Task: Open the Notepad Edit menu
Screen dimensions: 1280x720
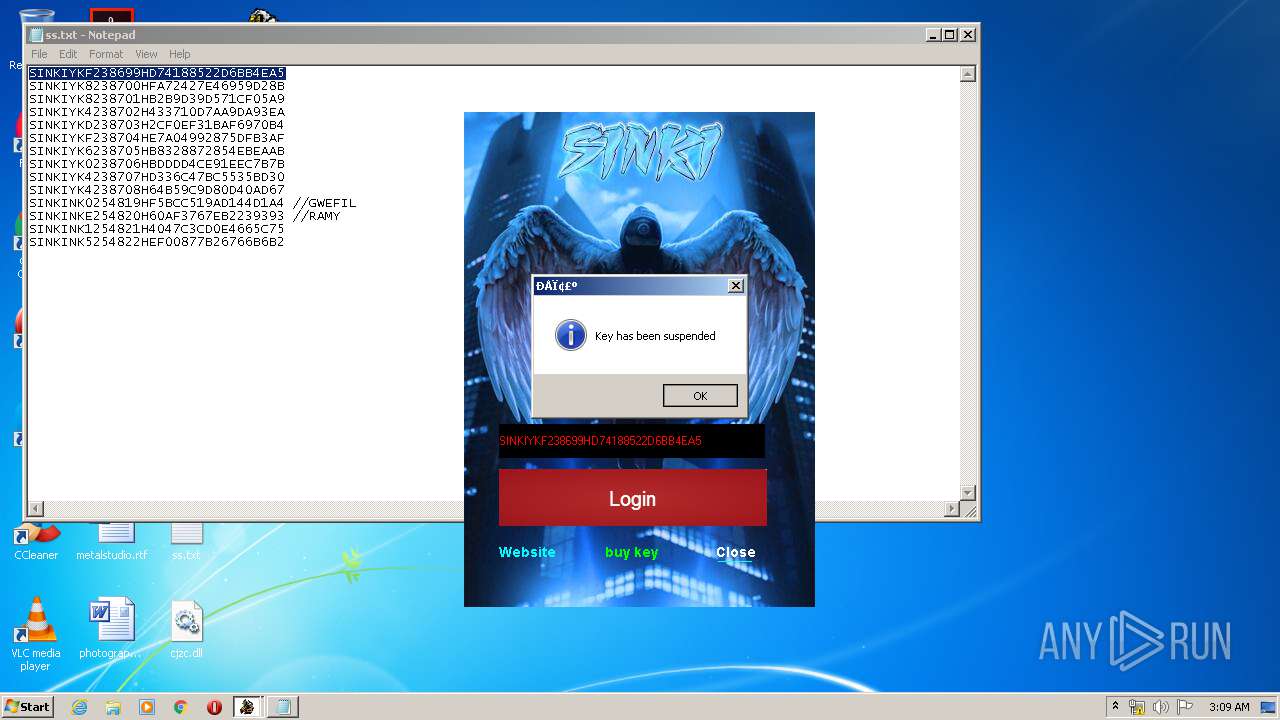Action: point(68,54)
